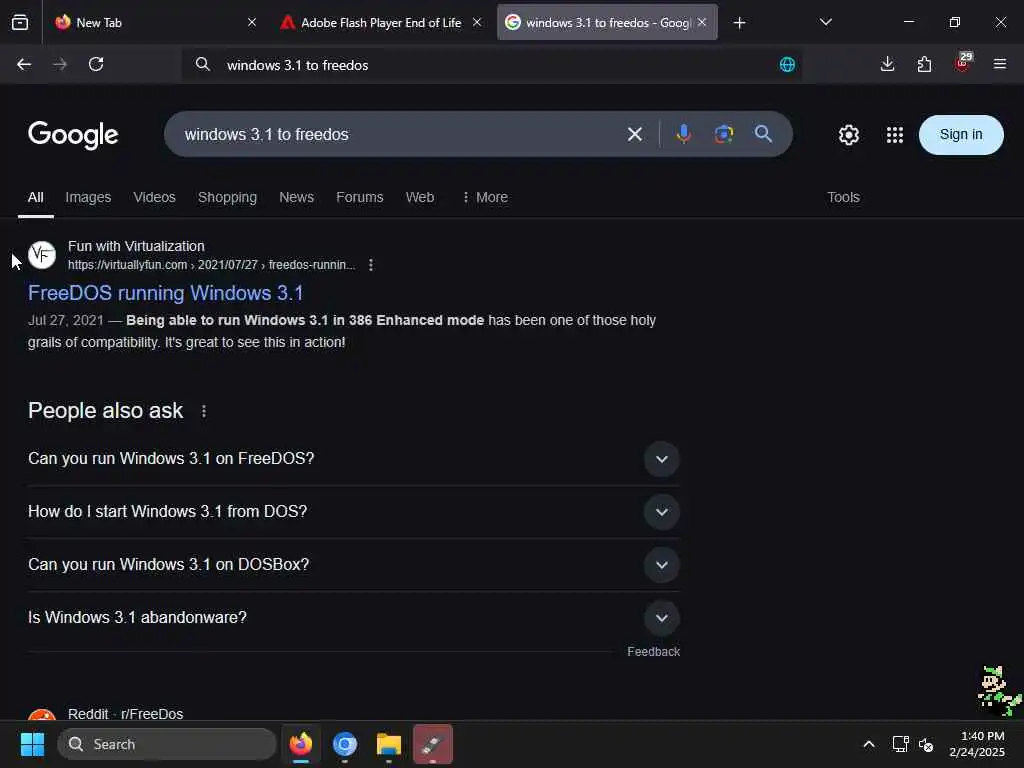1024x768 pixels.
Task: Open search Tools options
Action: pos(843,197)
